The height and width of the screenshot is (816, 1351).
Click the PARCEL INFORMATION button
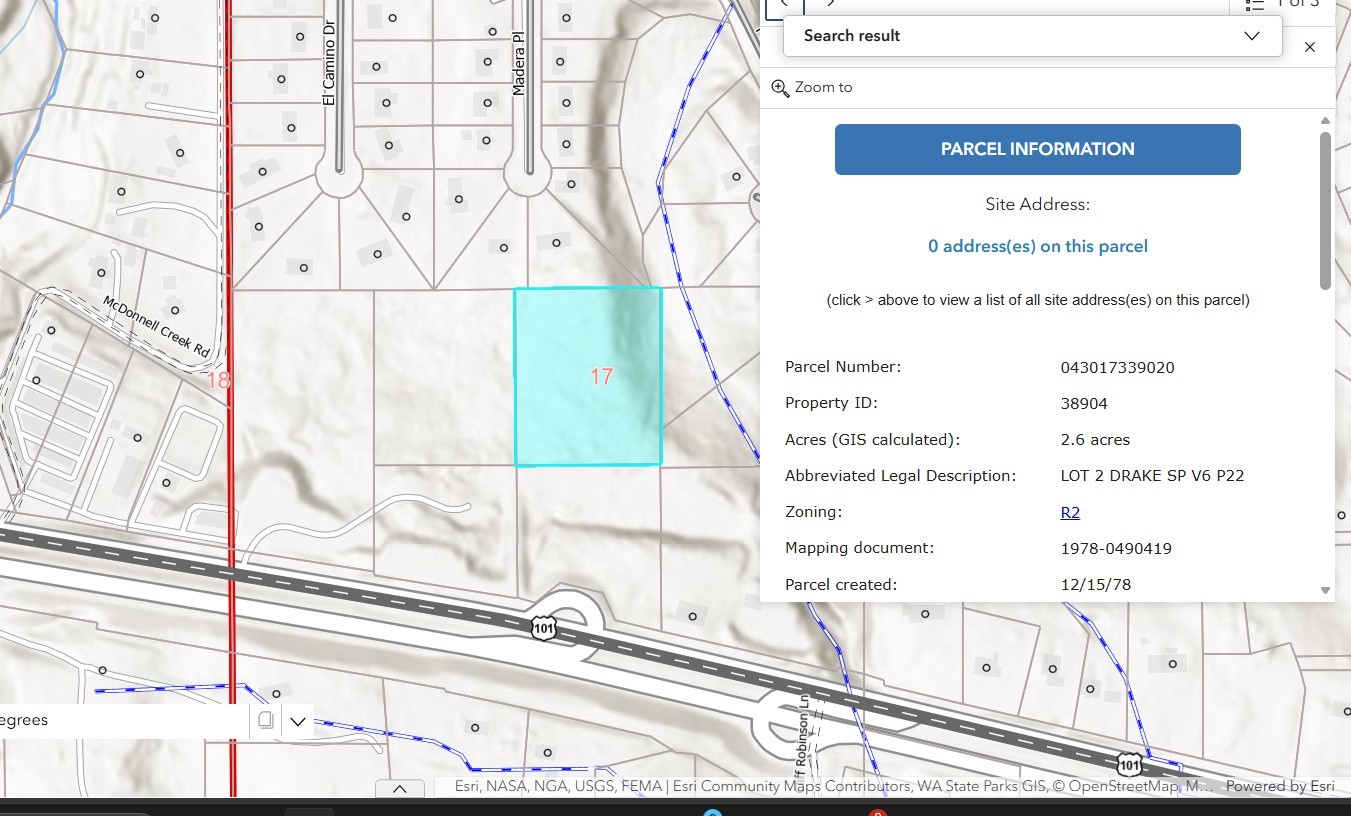click(x=1038, y=149)
